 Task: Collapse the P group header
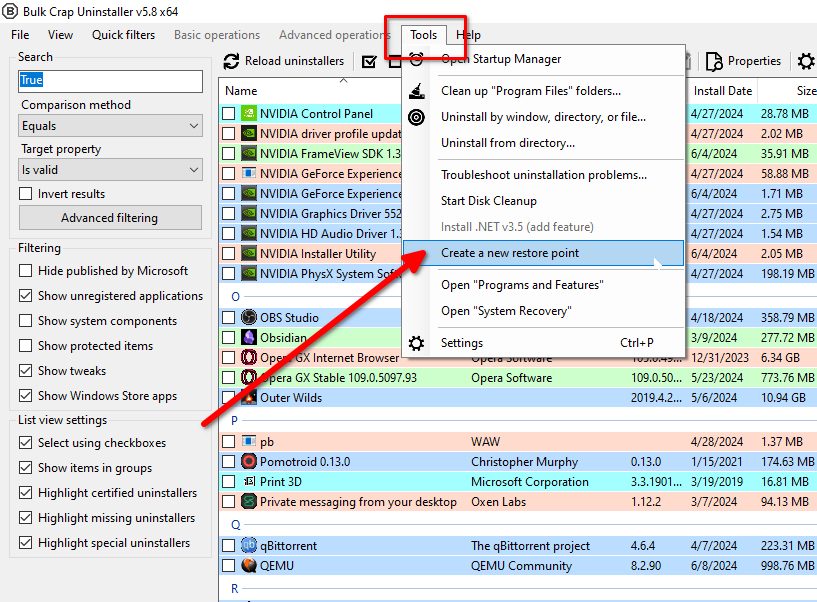click(x=234, y=420)
